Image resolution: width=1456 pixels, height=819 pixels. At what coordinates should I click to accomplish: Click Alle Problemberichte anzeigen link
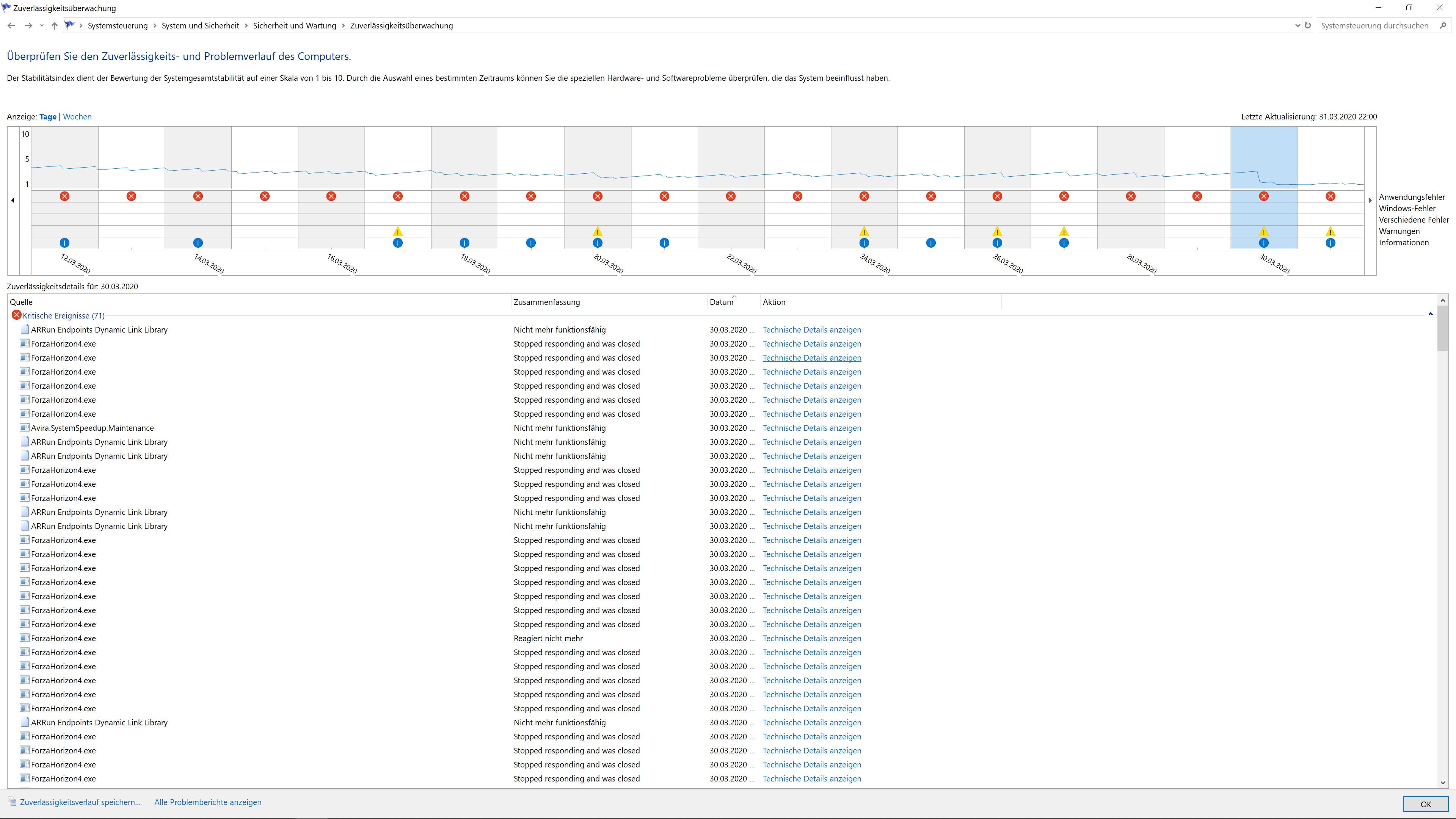tap(207, 802)
